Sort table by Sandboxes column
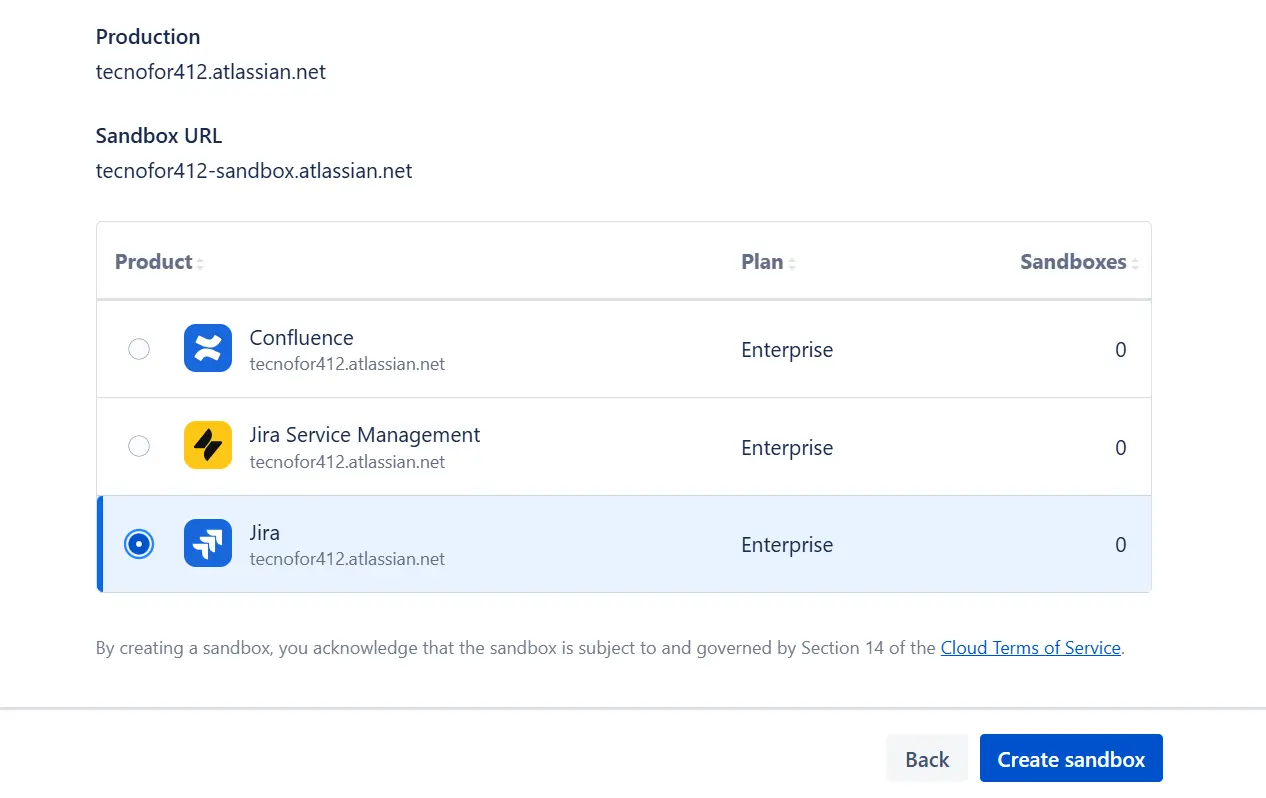 coord(1079,262)
